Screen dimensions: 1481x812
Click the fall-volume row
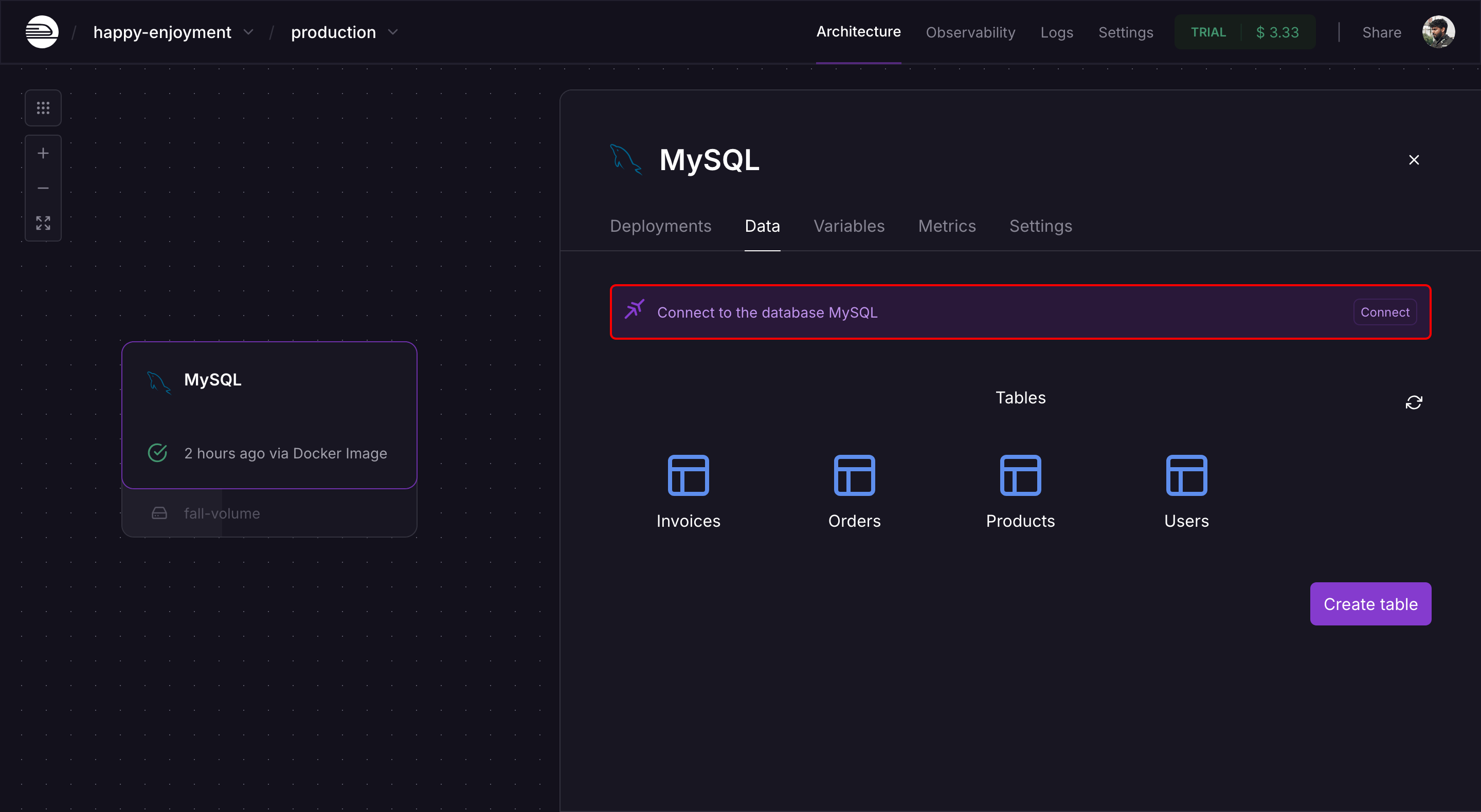click(x=269, y=513)
